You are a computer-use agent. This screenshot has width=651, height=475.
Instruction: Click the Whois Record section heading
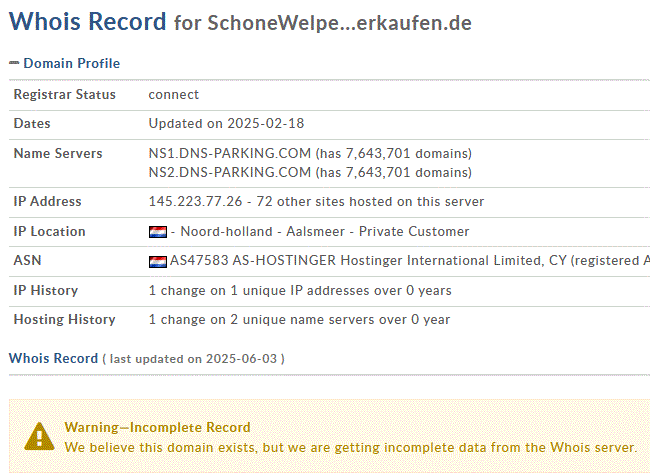tap(53, 358)
